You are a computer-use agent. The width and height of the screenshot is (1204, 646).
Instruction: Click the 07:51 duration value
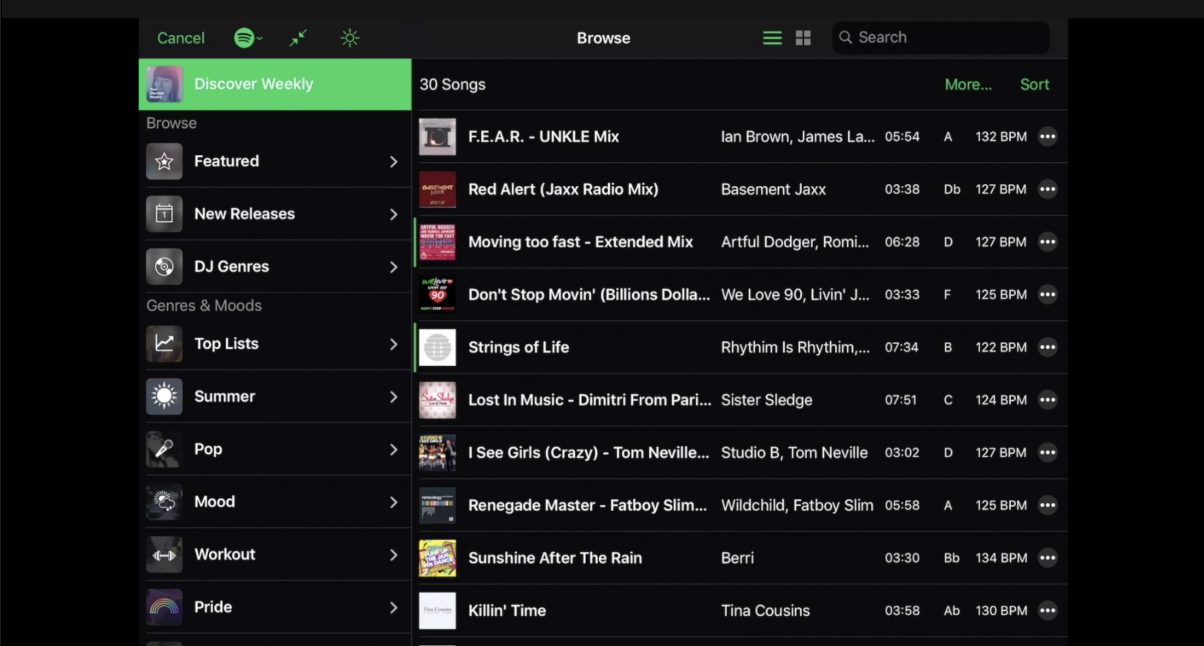(x=901, y=400)
